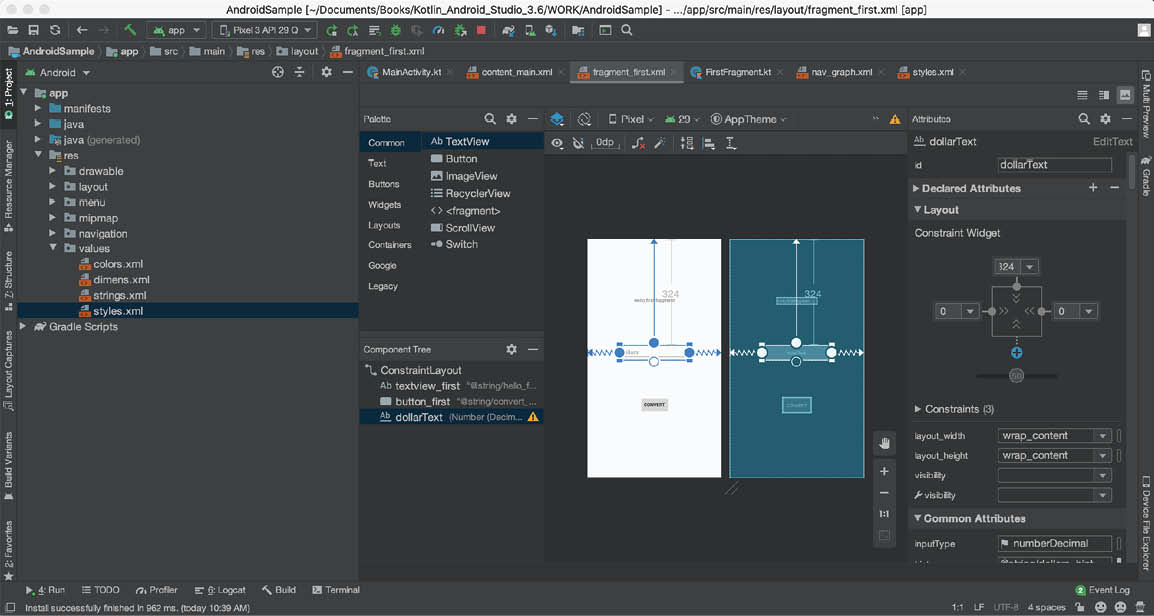Screen dimensions: 1154x616
Task: Click the orientation rotate icon in editor toolbar
Action: (584, 119)
